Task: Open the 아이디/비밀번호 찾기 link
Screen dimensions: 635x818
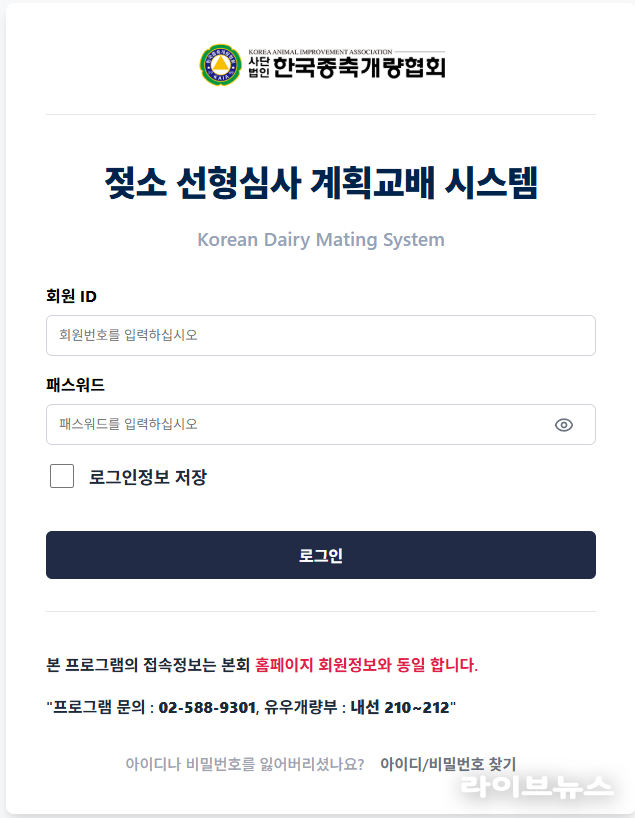Action: 448,764
